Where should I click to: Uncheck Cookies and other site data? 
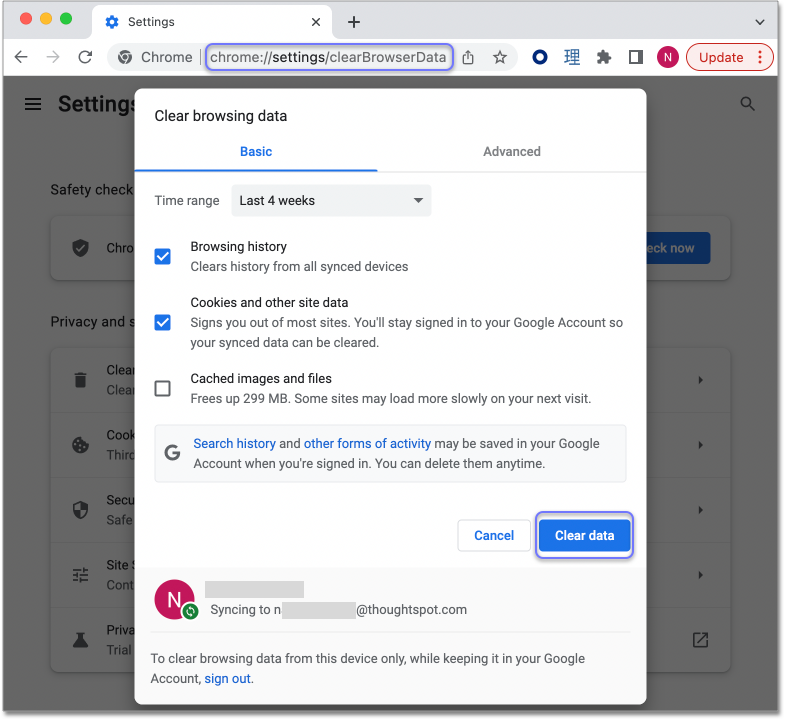point(162,322)
